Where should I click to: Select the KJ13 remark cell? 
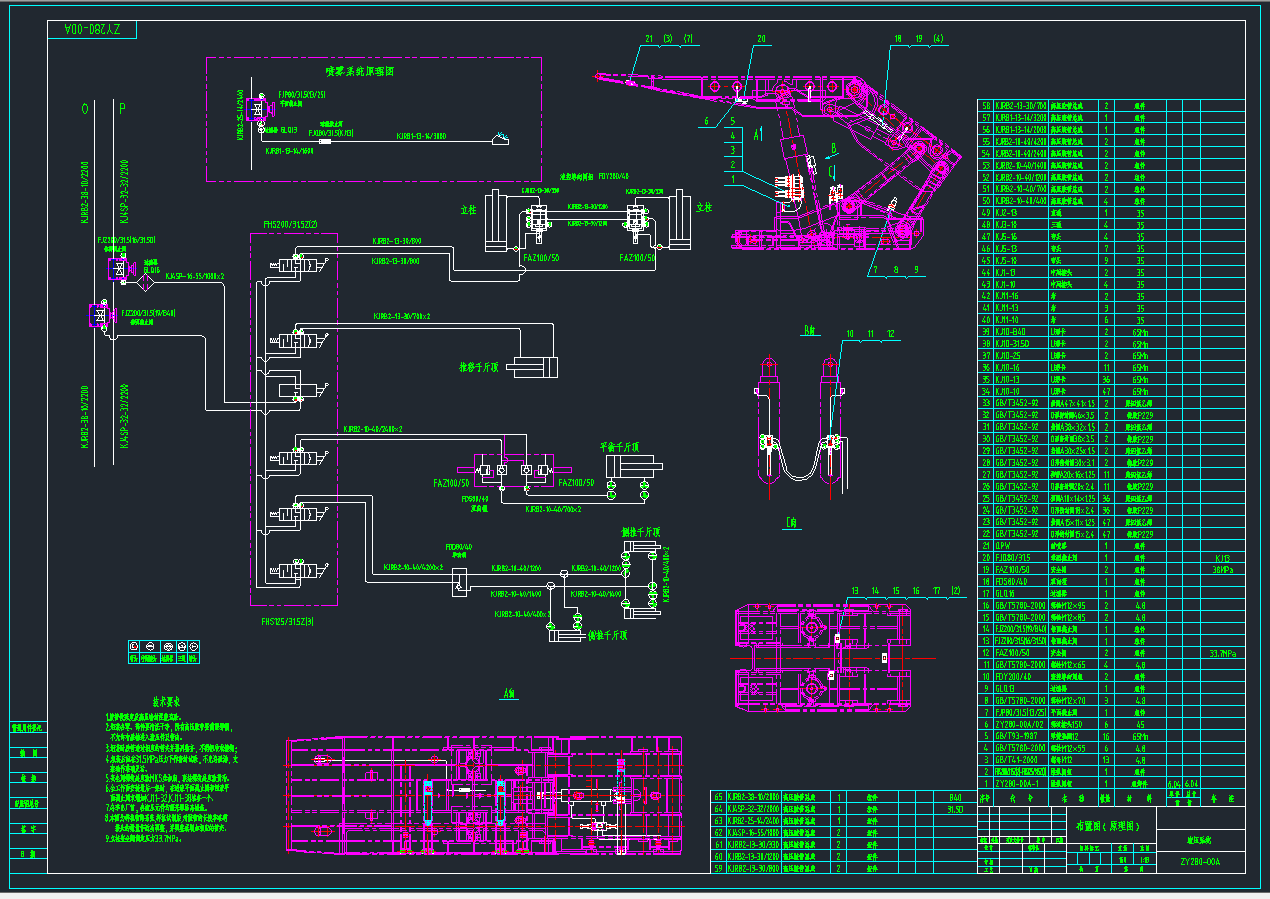click(x=1223, y=557)
